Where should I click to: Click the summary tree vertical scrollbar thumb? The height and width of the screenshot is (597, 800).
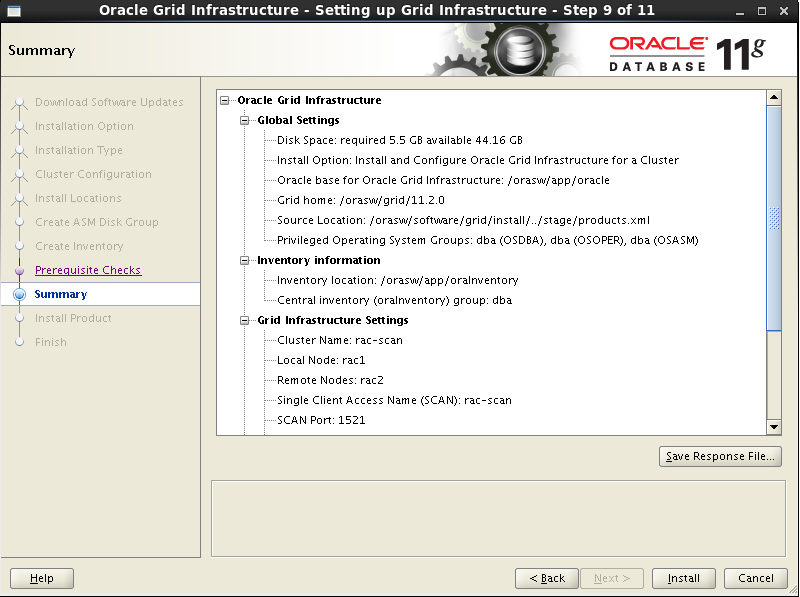coord(774,218)
